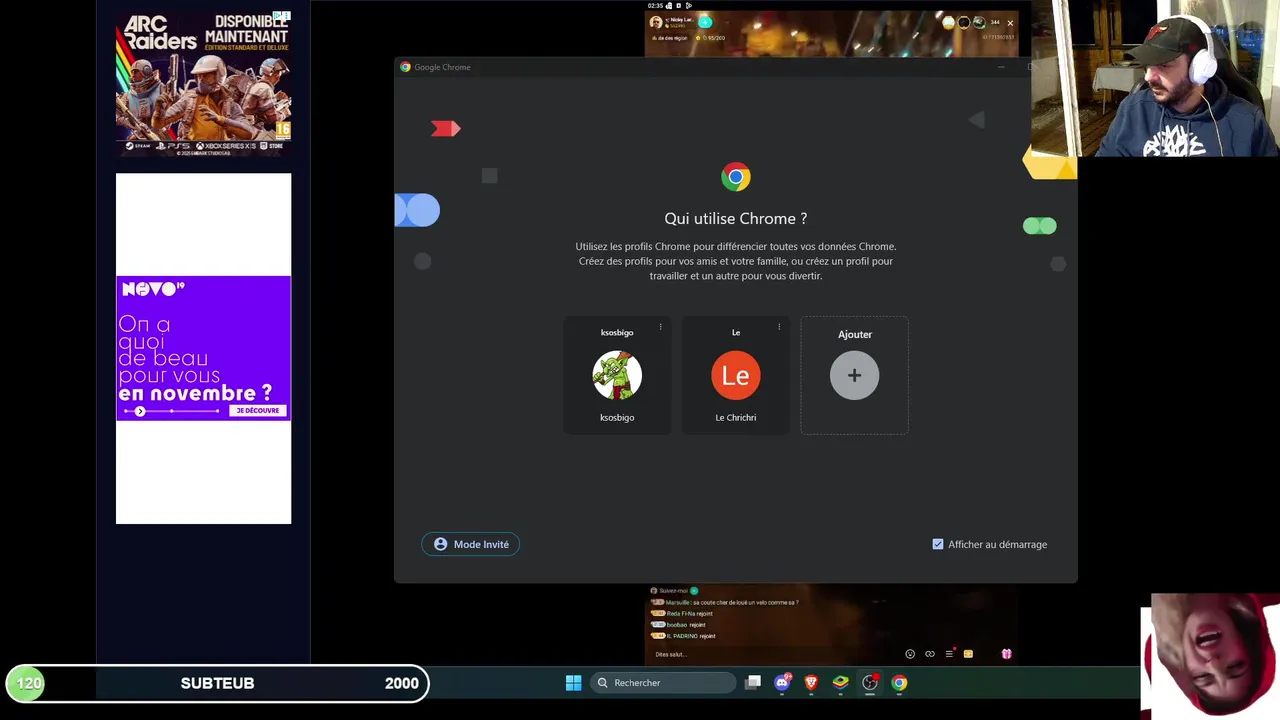Open Google Chrome from the taskbar

(899, 683)
